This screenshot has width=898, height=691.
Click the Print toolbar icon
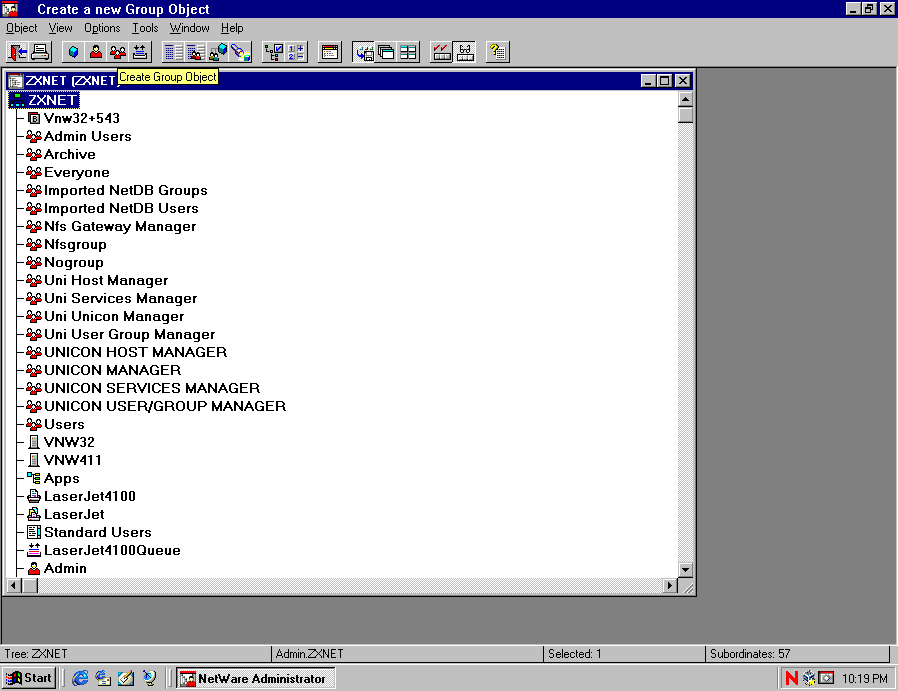[x=40, y=52]
